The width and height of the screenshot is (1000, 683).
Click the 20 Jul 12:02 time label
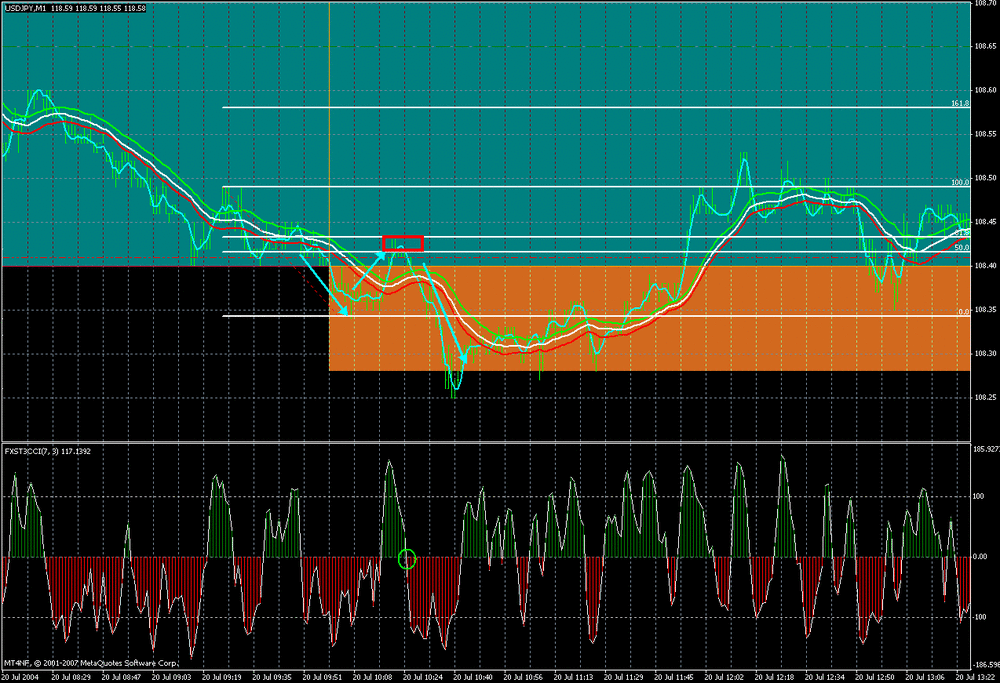tap(724, 677)
